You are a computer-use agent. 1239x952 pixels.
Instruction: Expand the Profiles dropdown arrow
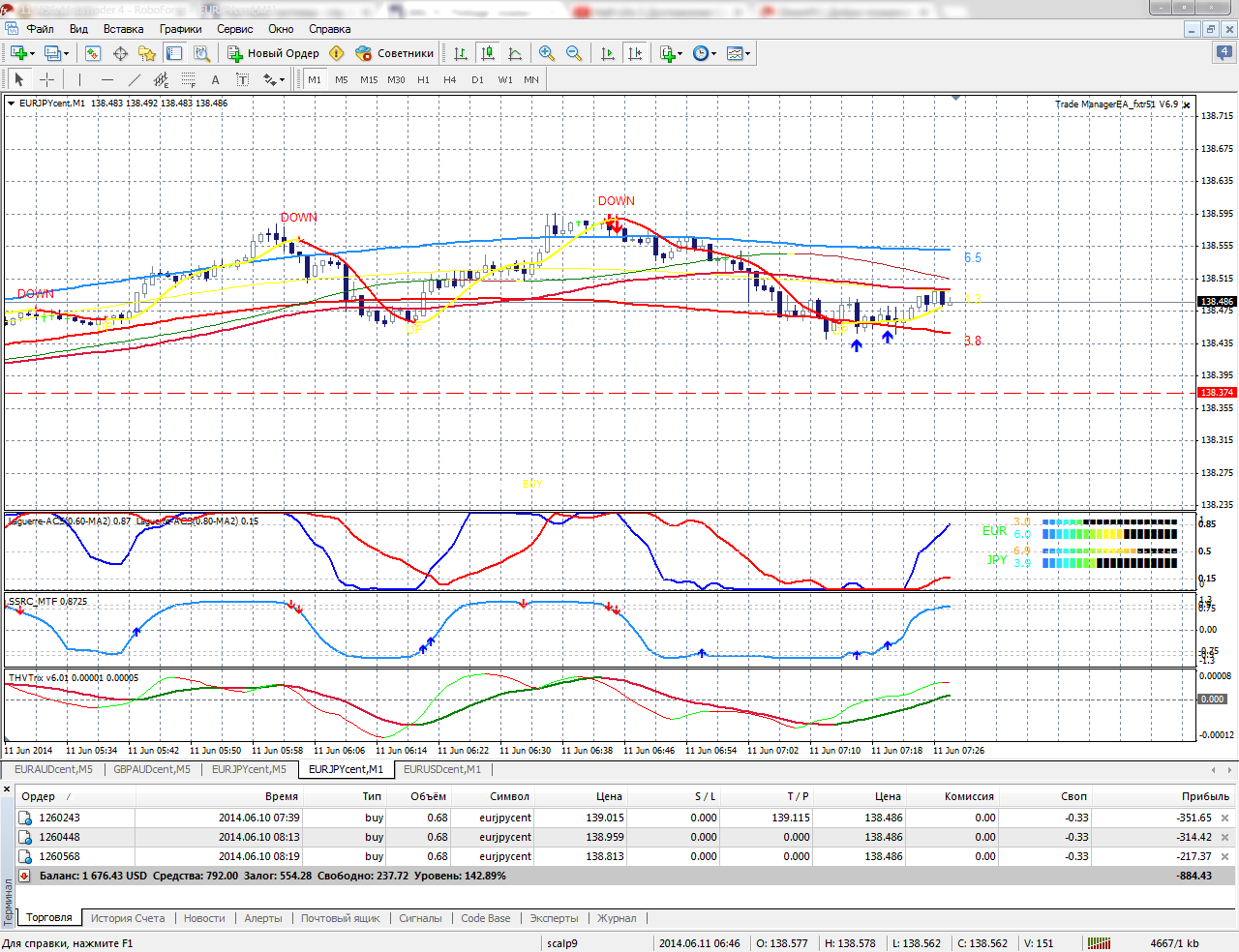[66, 54]
